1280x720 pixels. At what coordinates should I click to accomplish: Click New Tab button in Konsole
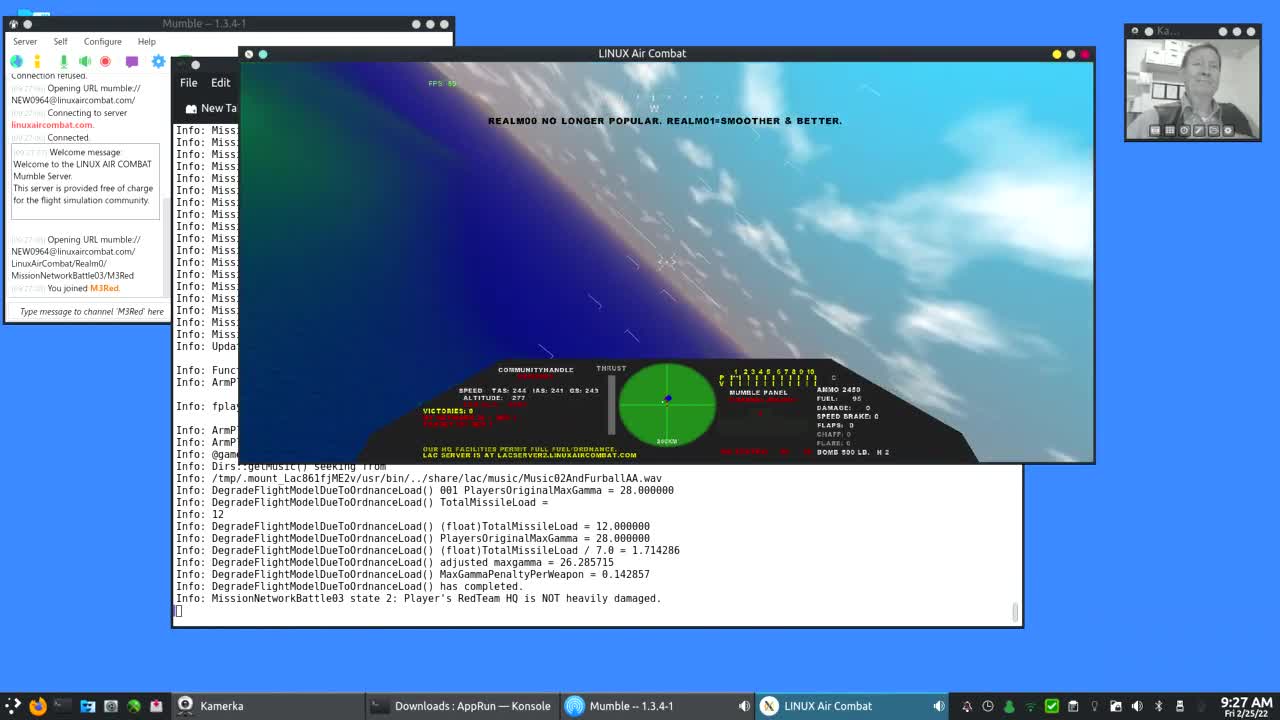coord(211,108)
